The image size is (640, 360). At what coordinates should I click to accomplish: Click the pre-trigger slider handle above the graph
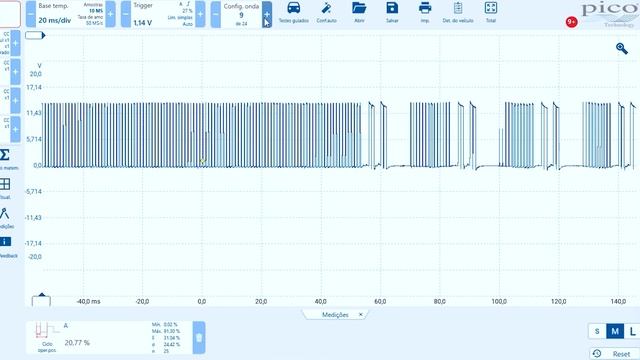point(35,36)
